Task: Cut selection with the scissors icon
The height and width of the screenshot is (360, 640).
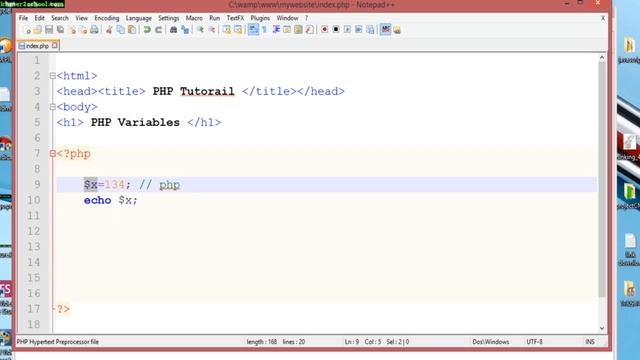Action: pyautogui.click(x=109, y=30)
